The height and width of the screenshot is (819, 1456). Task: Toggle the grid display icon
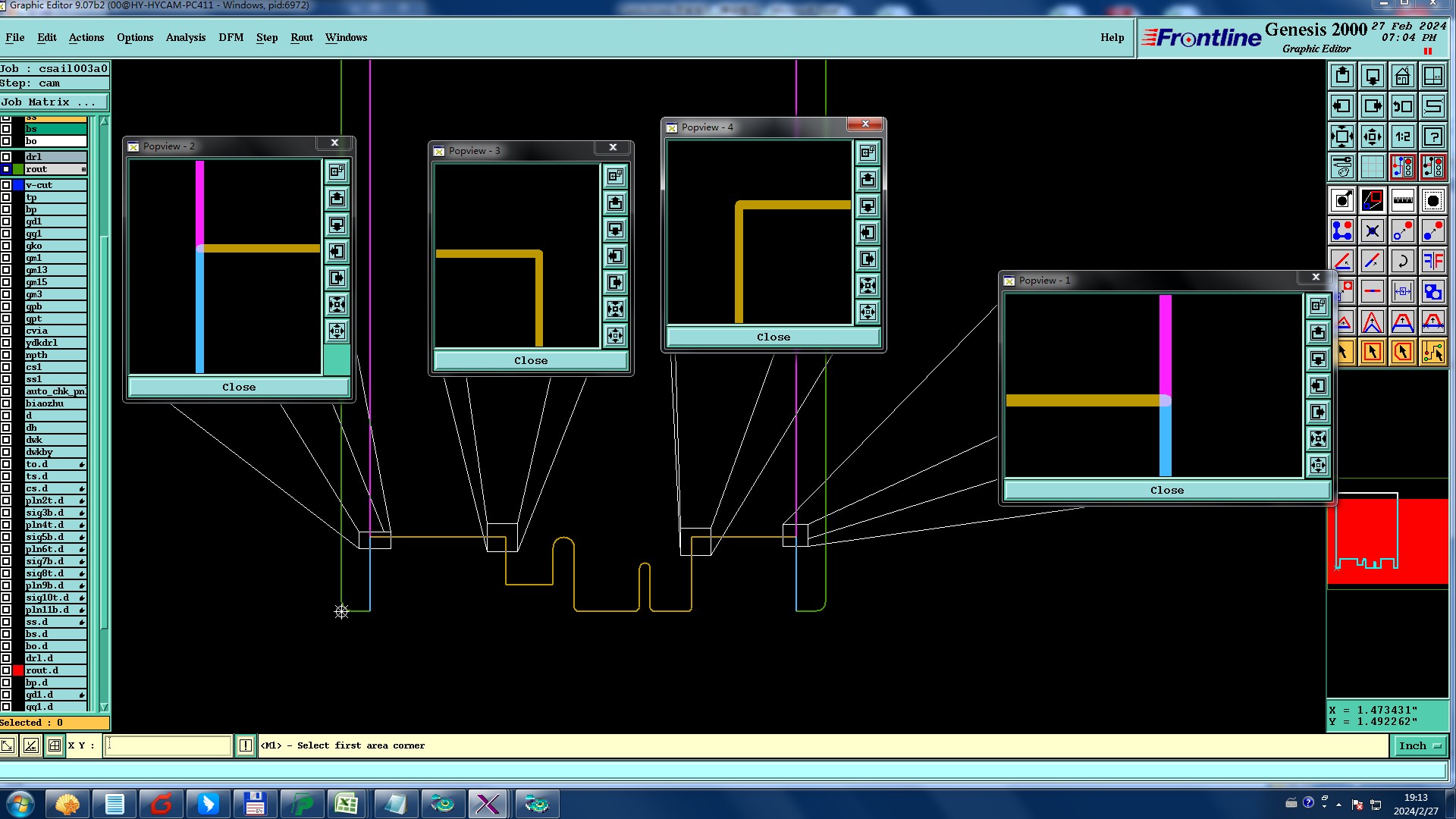(1373, 166)
